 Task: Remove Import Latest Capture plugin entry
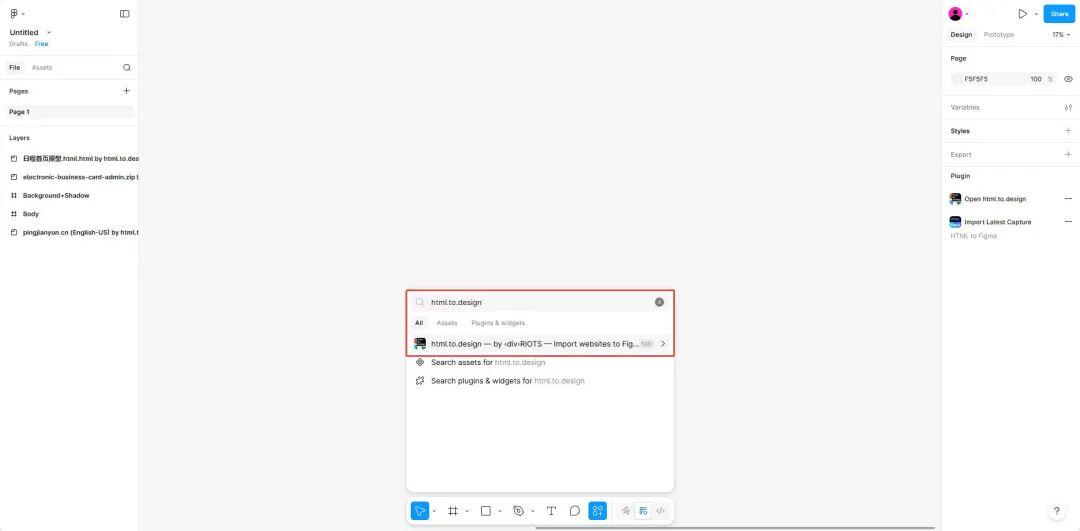1068,222
